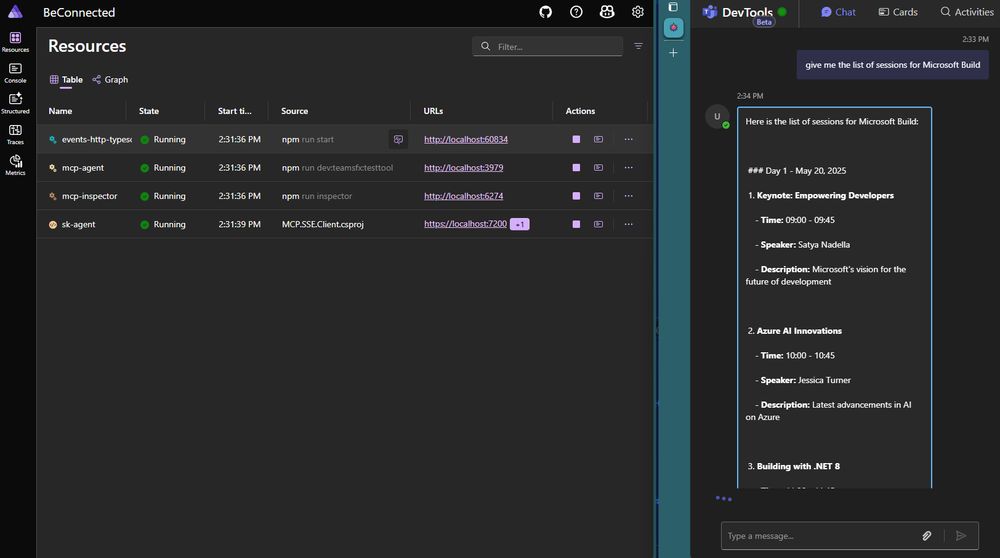1000x558 pixels.
Task: Select the pink bot icon in DevTools strip
Action: point(673,27)
